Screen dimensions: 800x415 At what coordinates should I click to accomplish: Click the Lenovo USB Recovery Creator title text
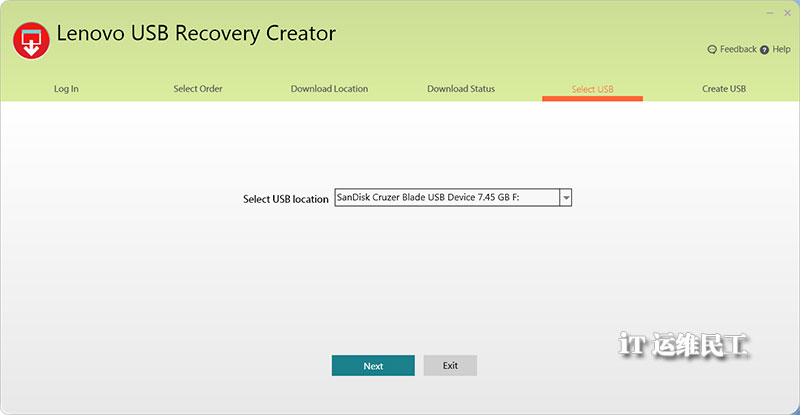coord(196,33)
